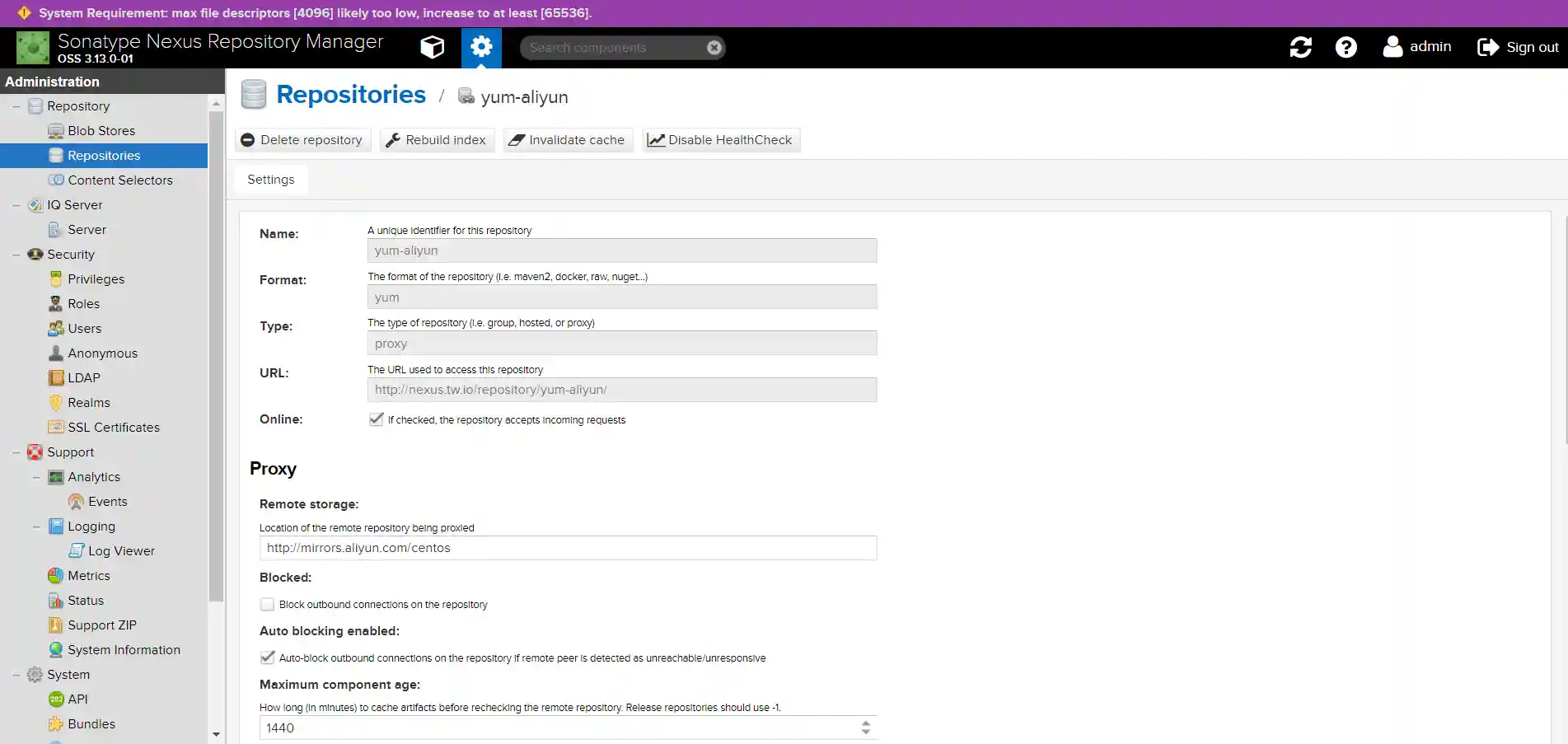Image resolution: width=1568 pixels, height=744 pixels.
Task: Click Delete repository button
Action: point(302,140)
